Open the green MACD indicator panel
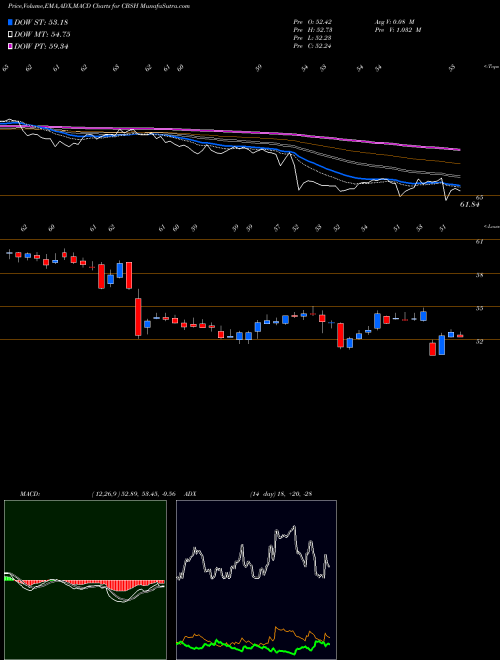This screenshot has width=500, height=660. point(85,580)
